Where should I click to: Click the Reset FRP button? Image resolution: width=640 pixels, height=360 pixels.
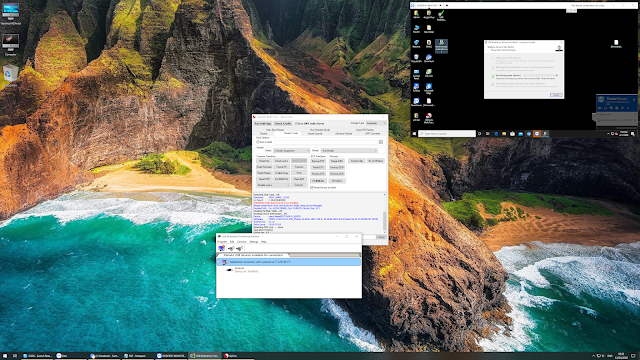tap(264, 179)
